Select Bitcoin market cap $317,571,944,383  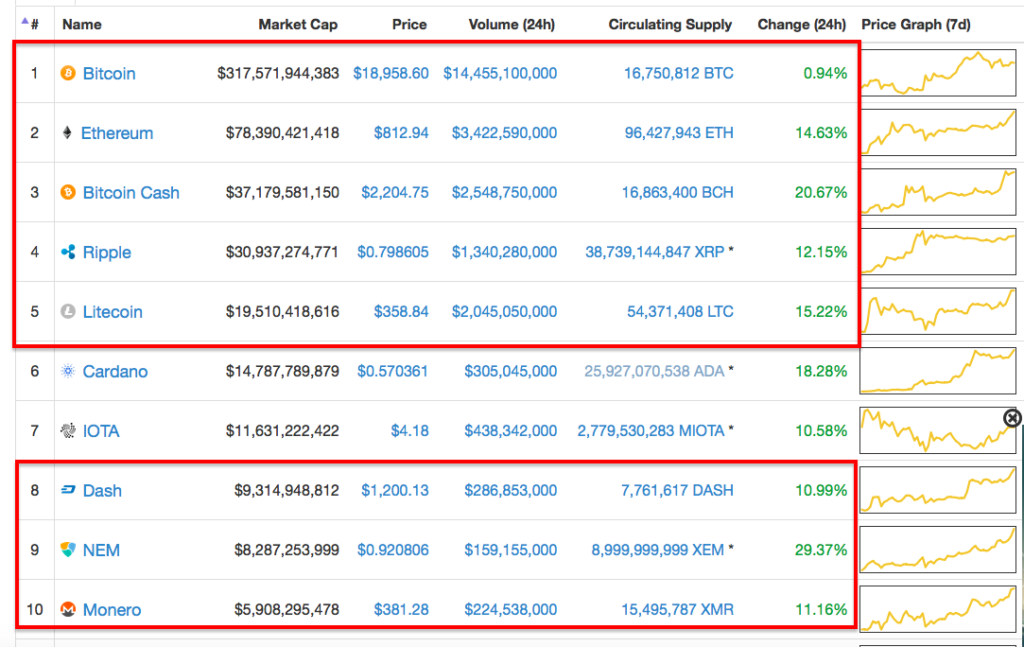tap(278, 73)
